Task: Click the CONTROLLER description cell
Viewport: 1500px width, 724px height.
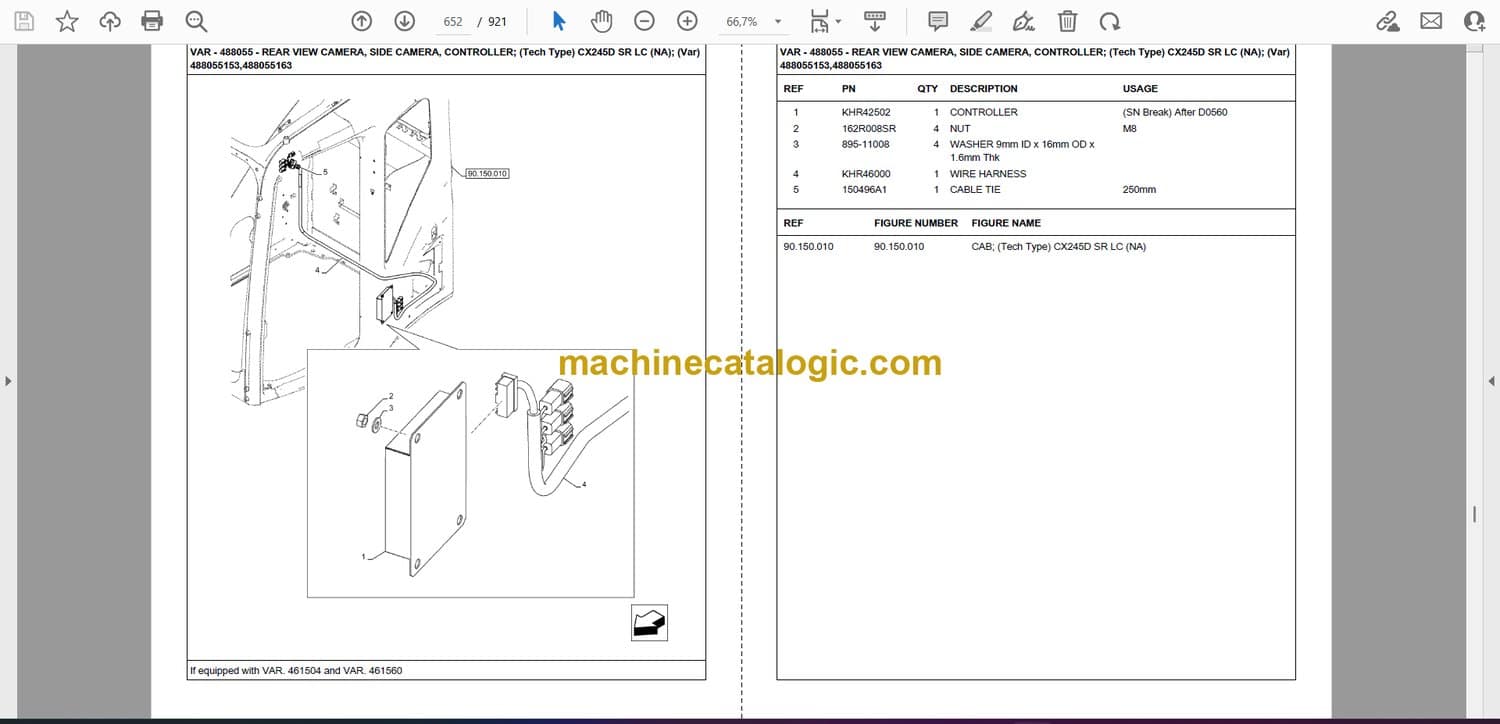Action: pyautogui.click(x=984, y=113)
